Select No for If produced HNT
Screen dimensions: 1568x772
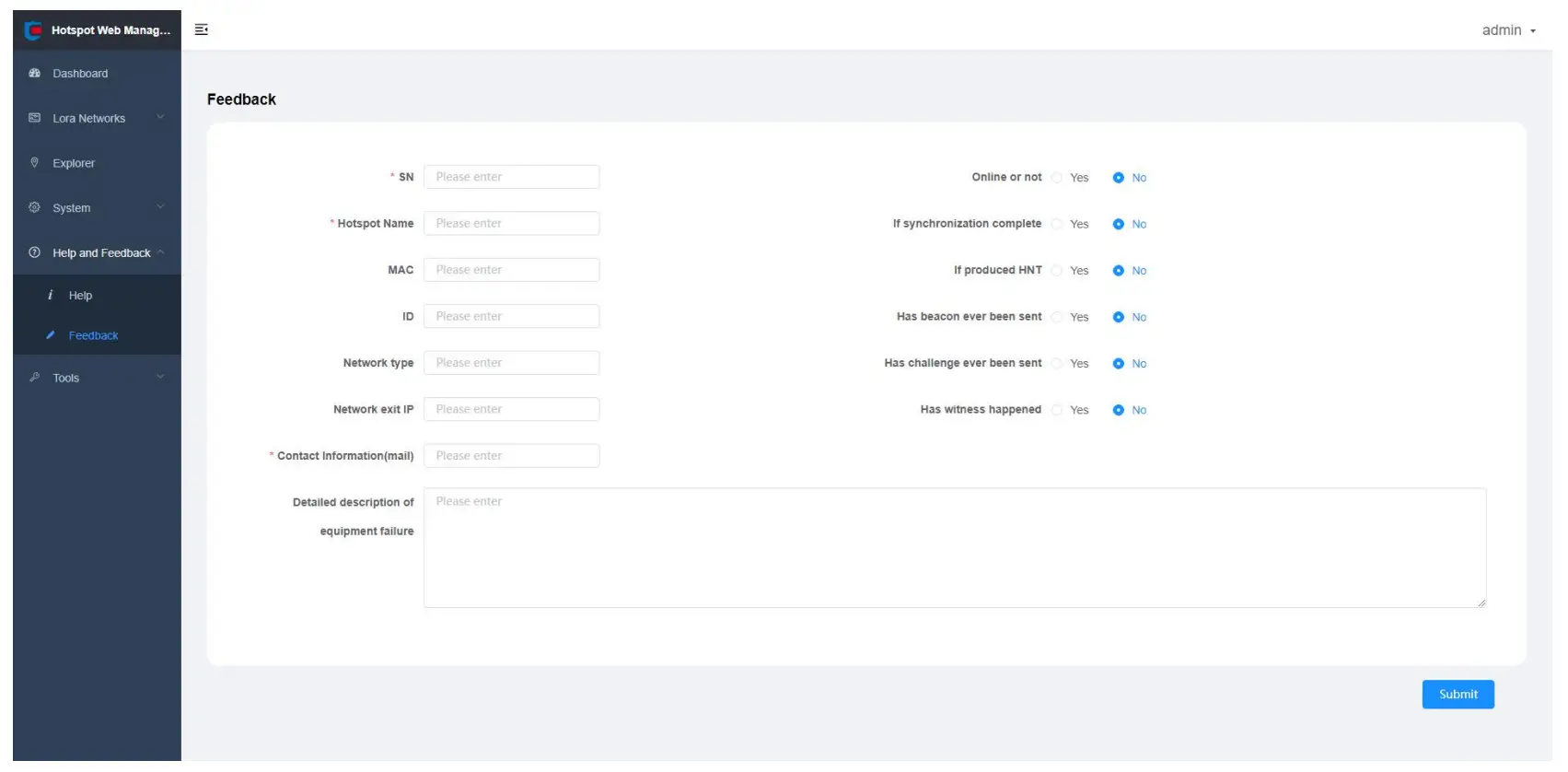click(x=1119, y=271)
